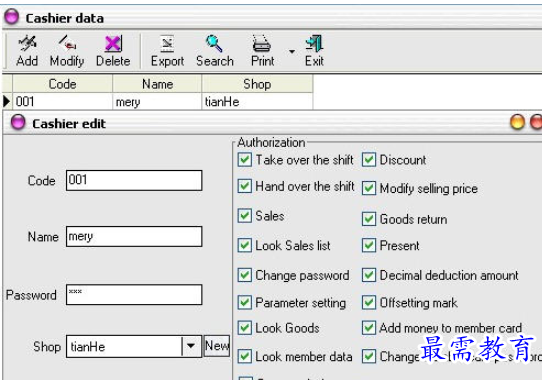Toggle Offsetting mark checkbox
The height and width of the screenshot is (380, 542).
[369, 303]
